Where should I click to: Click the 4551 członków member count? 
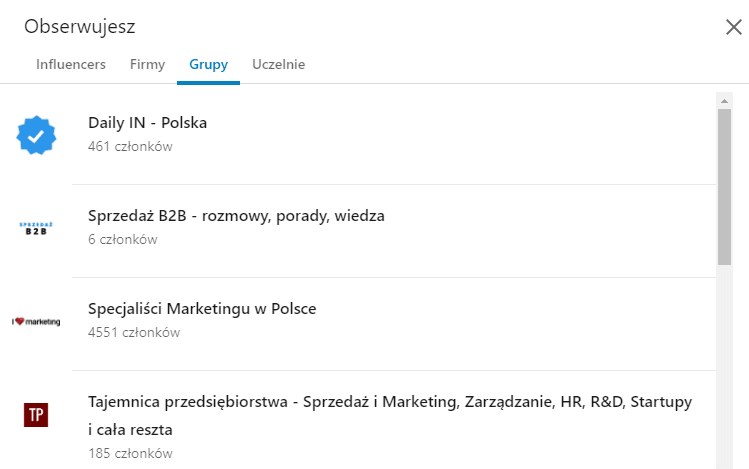click(134, 332)
